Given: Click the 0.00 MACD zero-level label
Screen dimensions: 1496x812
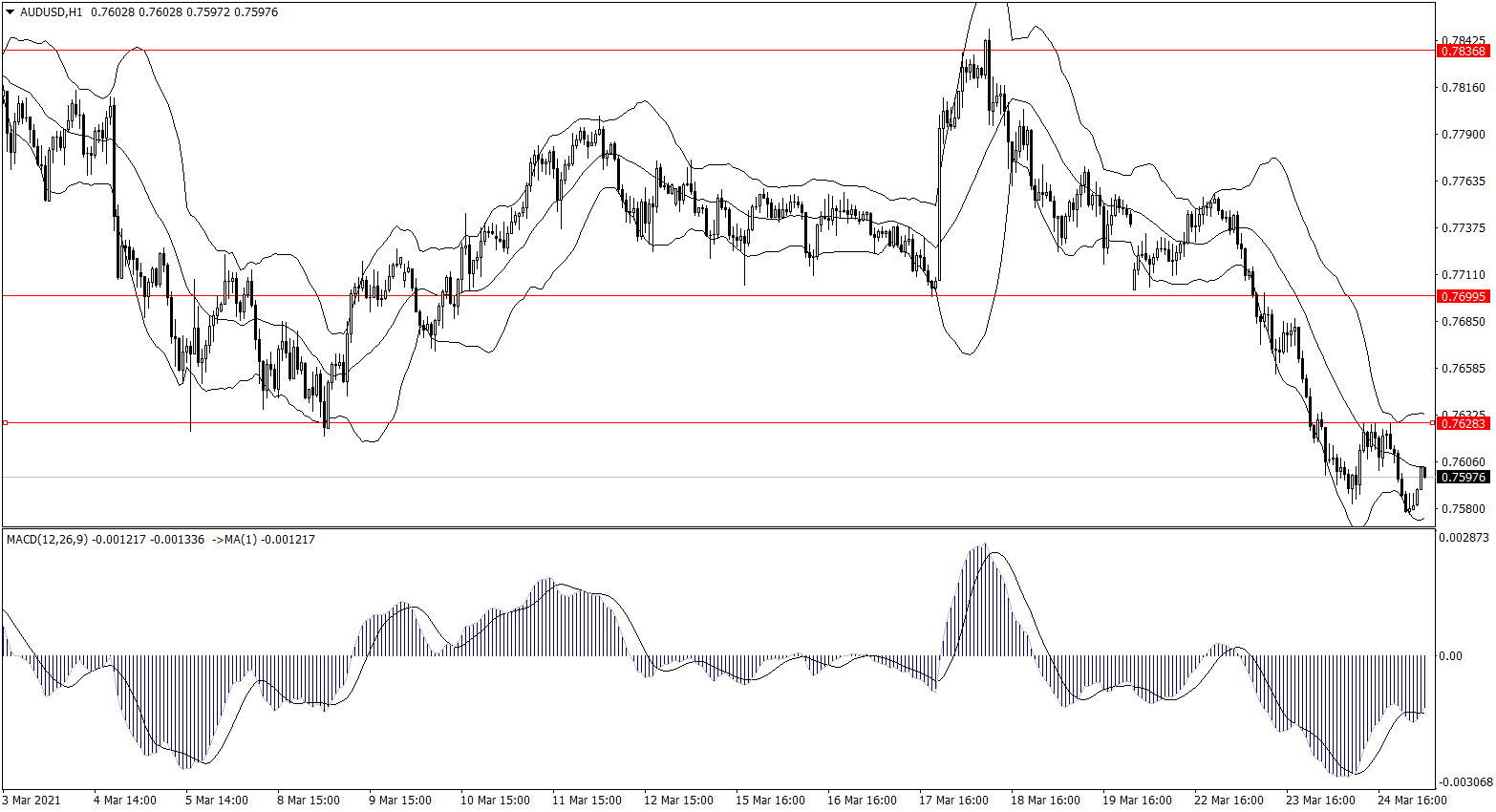Looking at the screenshot, I should (1450, 656).
